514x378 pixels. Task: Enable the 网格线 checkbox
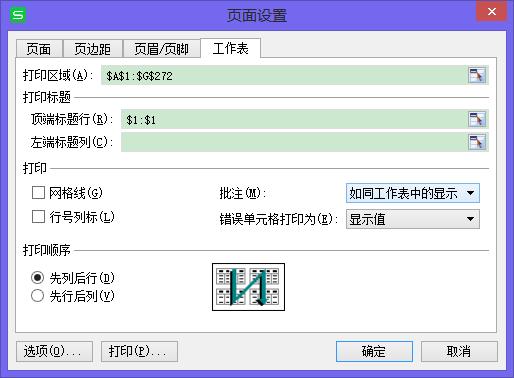click(x=38, y=193)
